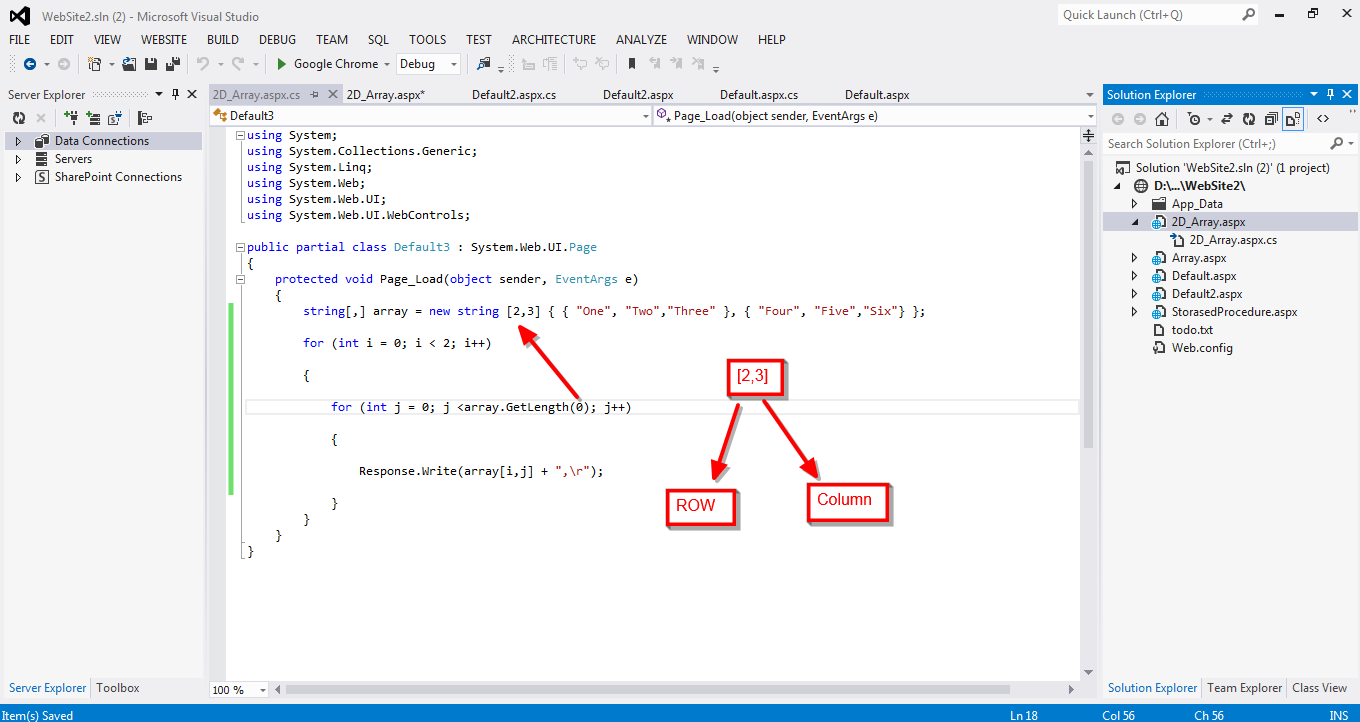Switch to the Default2.aspx.cs tab
Viewport: 1360px width, 722px height.
[512, 94]
